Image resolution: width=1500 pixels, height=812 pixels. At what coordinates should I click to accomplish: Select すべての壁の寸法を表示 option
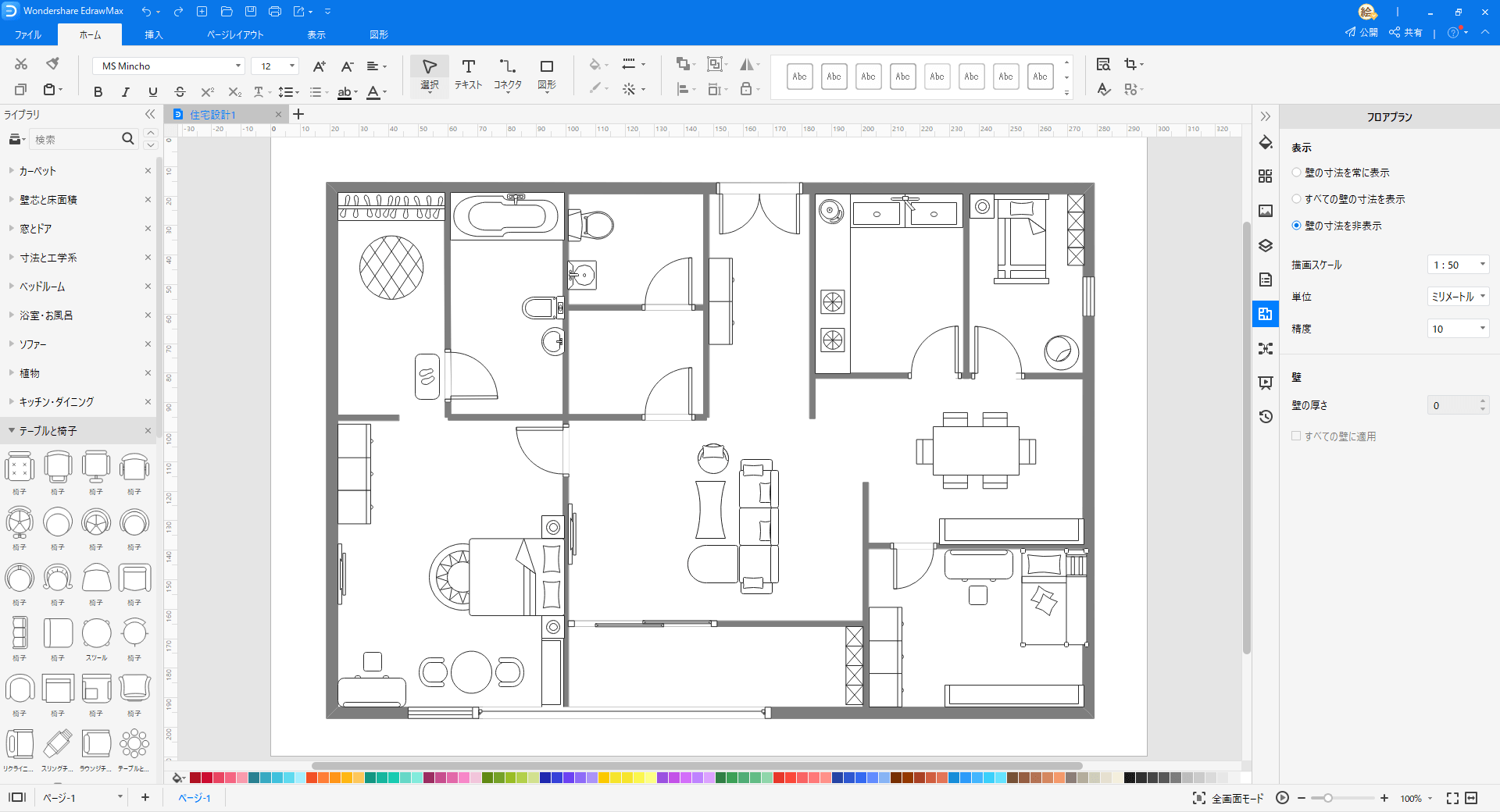pyautogui.click(x=1348, y=199)
